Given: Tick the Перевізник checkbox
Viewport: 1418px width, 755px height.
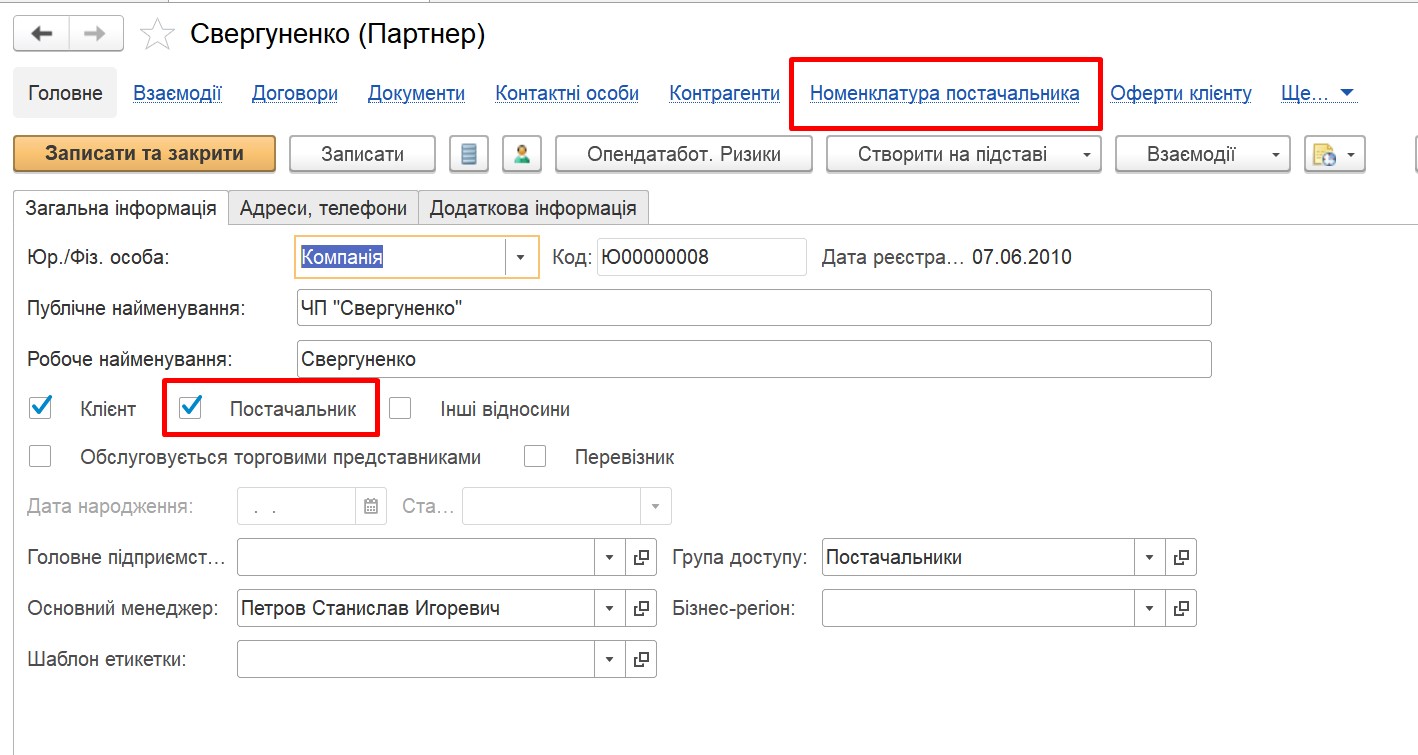Looking at the screenshot, I should [535, 457].
